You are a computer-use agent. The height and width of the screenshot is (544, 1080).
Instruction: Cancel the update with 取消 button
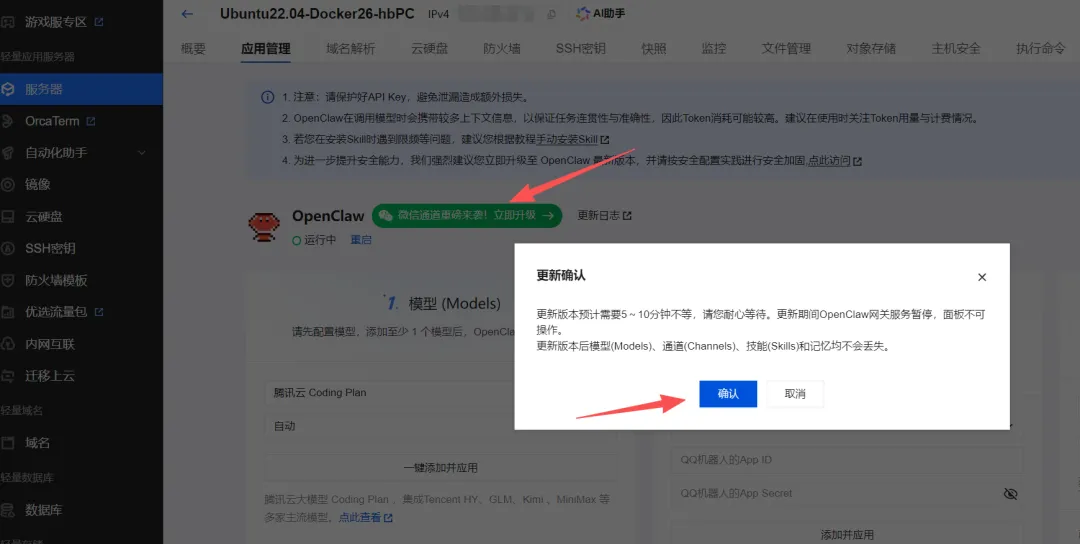point(795,394)
